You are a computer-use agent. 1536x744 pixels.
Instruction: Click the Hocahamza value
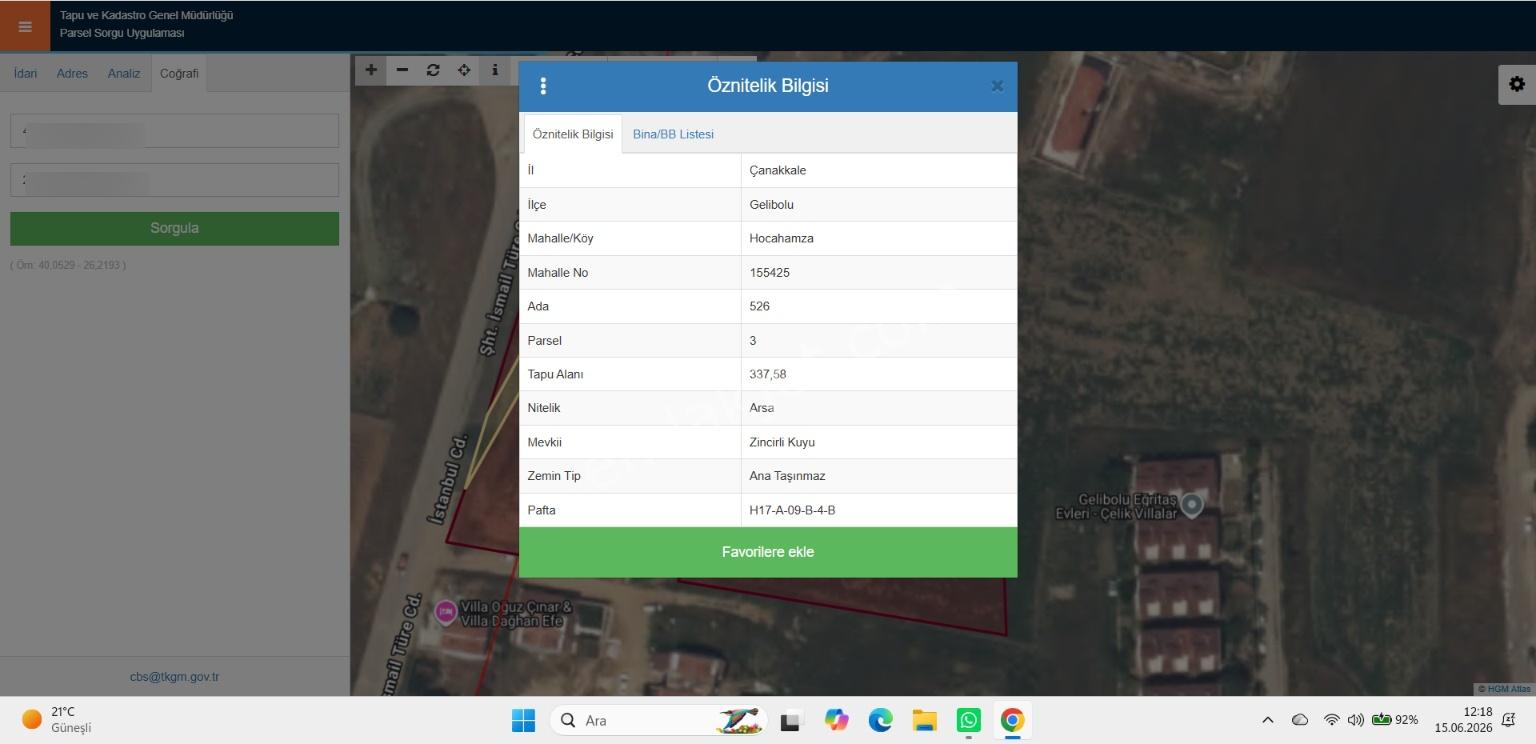pos(781,238)
